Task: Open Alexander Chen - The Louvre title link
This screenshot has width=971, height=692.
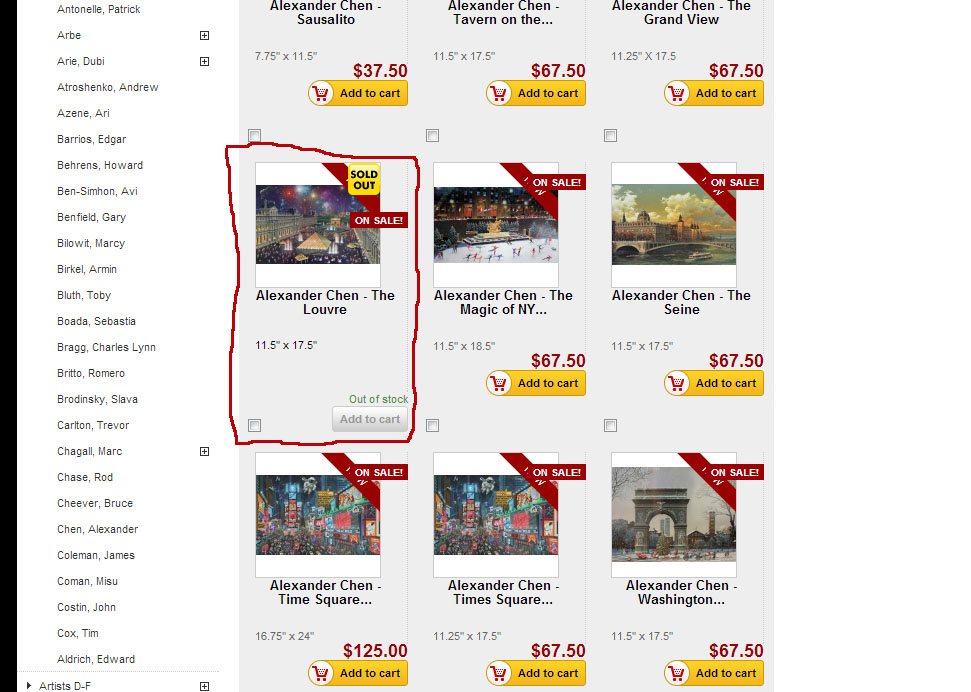Action: pos(325,303)
